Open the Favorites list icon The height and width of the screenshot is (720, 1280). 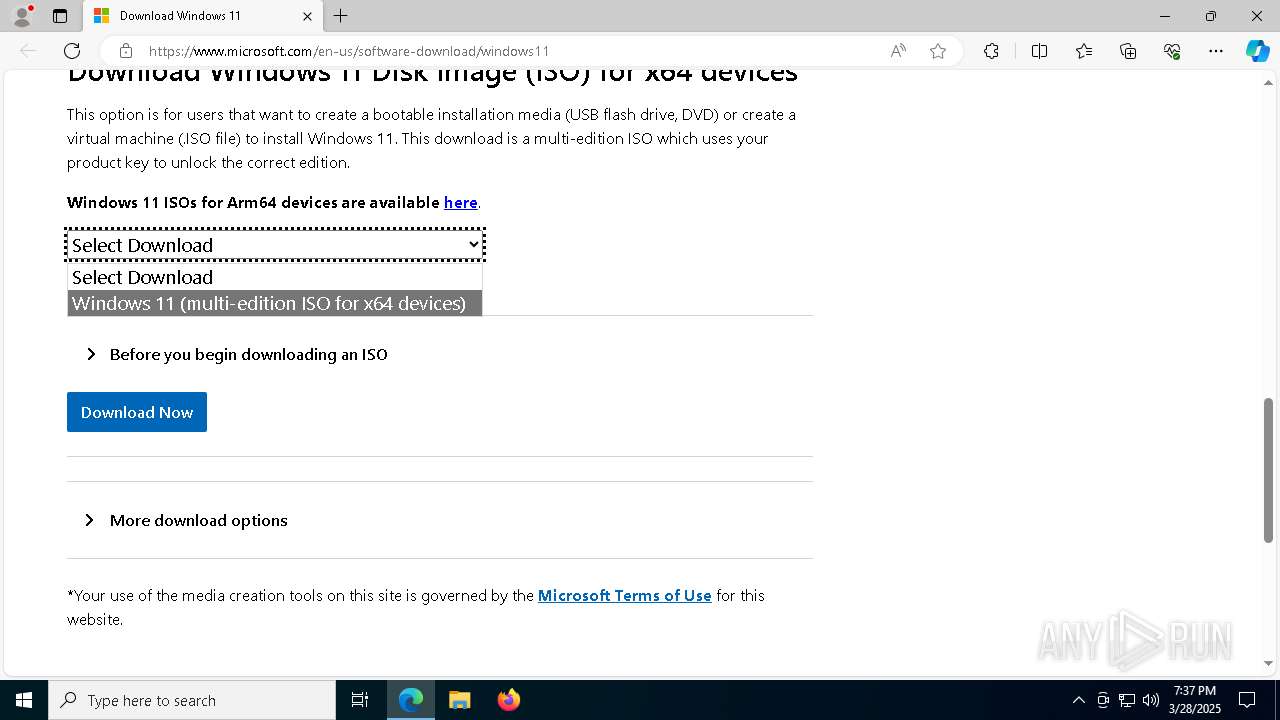[x=1084, y=51]
